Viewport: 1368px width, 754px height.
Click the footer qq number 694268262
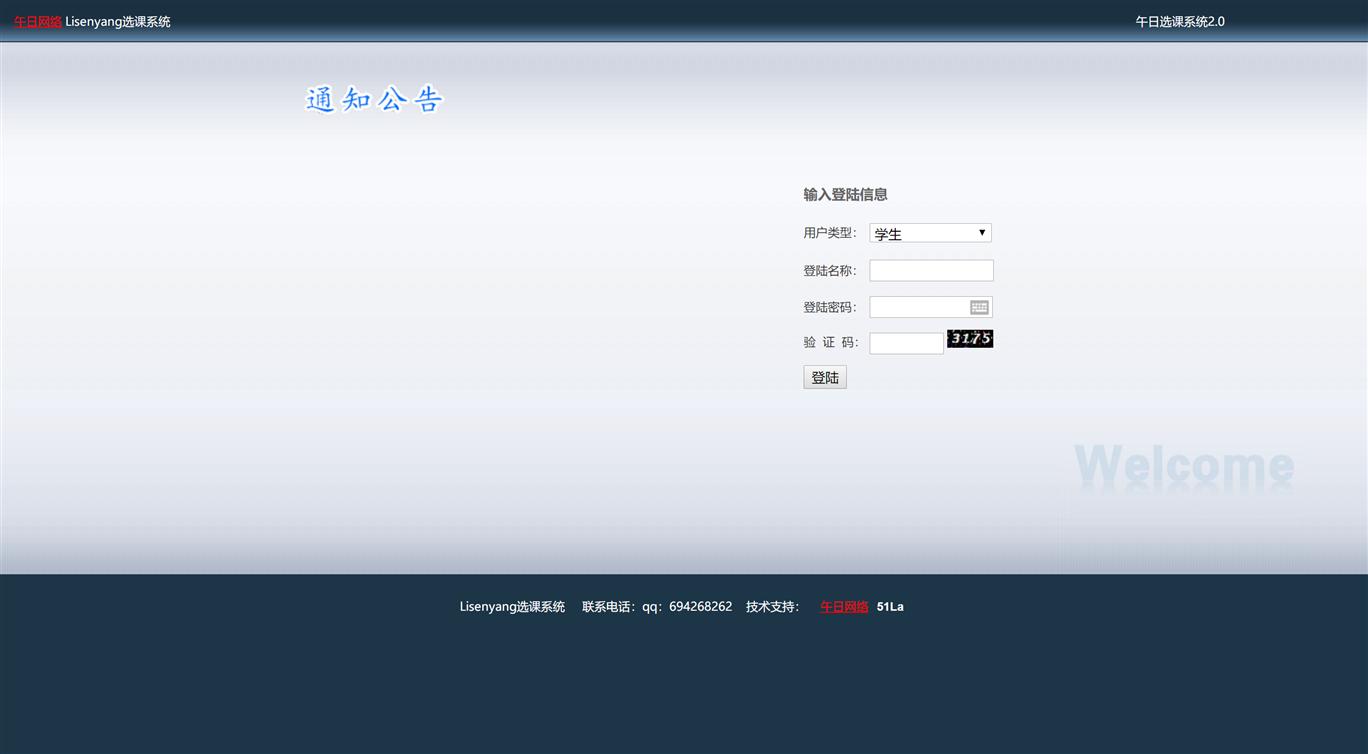click(x=700, y=607)
